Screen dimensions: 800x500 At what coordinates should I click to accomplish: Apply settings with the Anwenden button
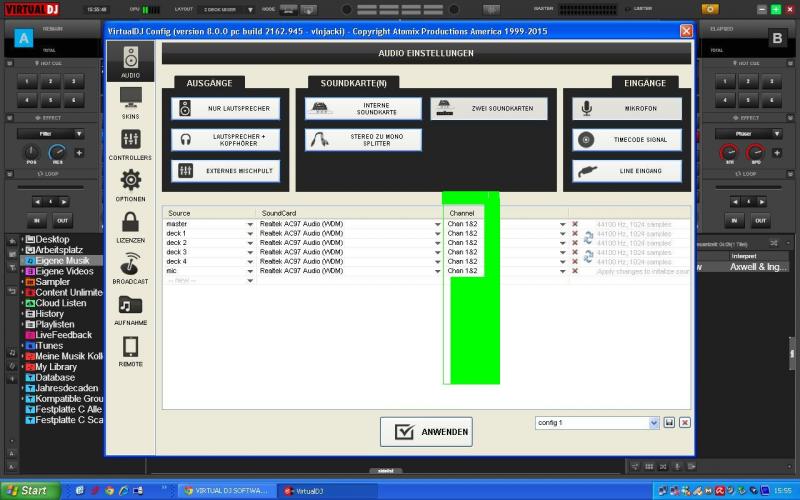[x=426, y=432]
